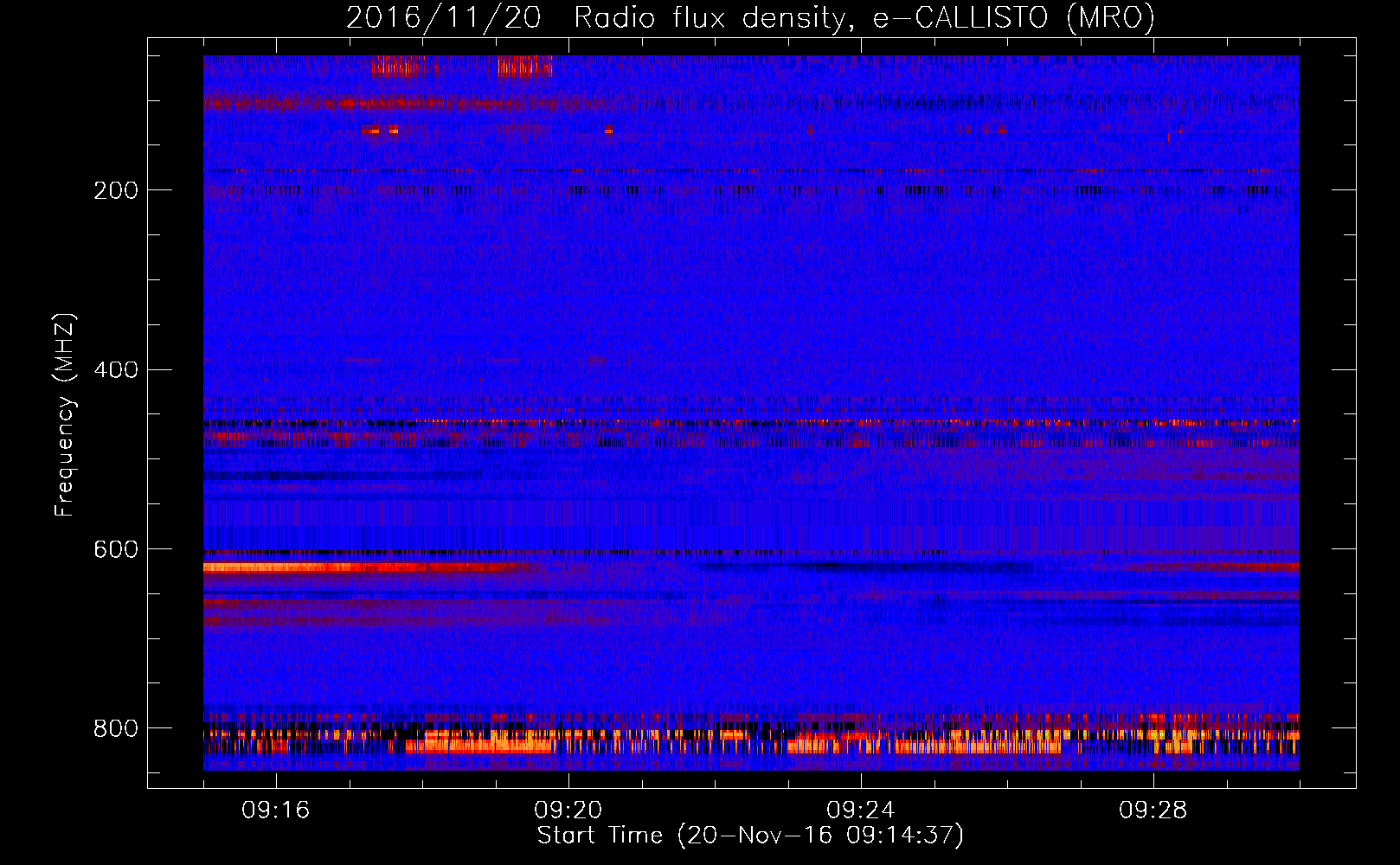Click the 400 frequency tick label
Screen dimensions: 1400x865
tap(116, 370)
